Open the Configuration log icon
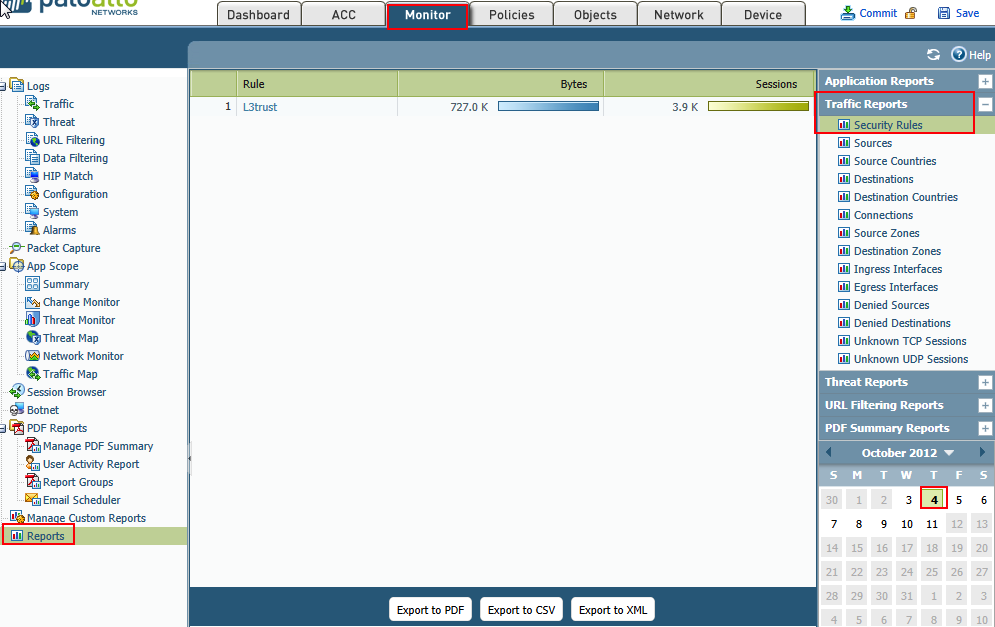The image size is (995, 627). coord(32,193)
